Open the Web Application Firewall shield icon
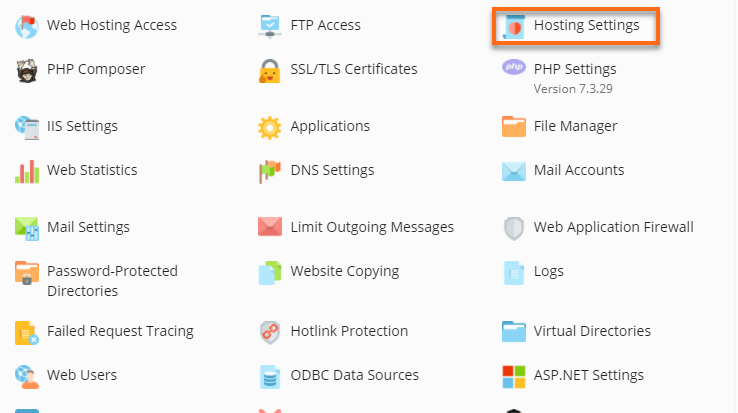Viewport: 738px width, 413px height. tap(513, 228)
